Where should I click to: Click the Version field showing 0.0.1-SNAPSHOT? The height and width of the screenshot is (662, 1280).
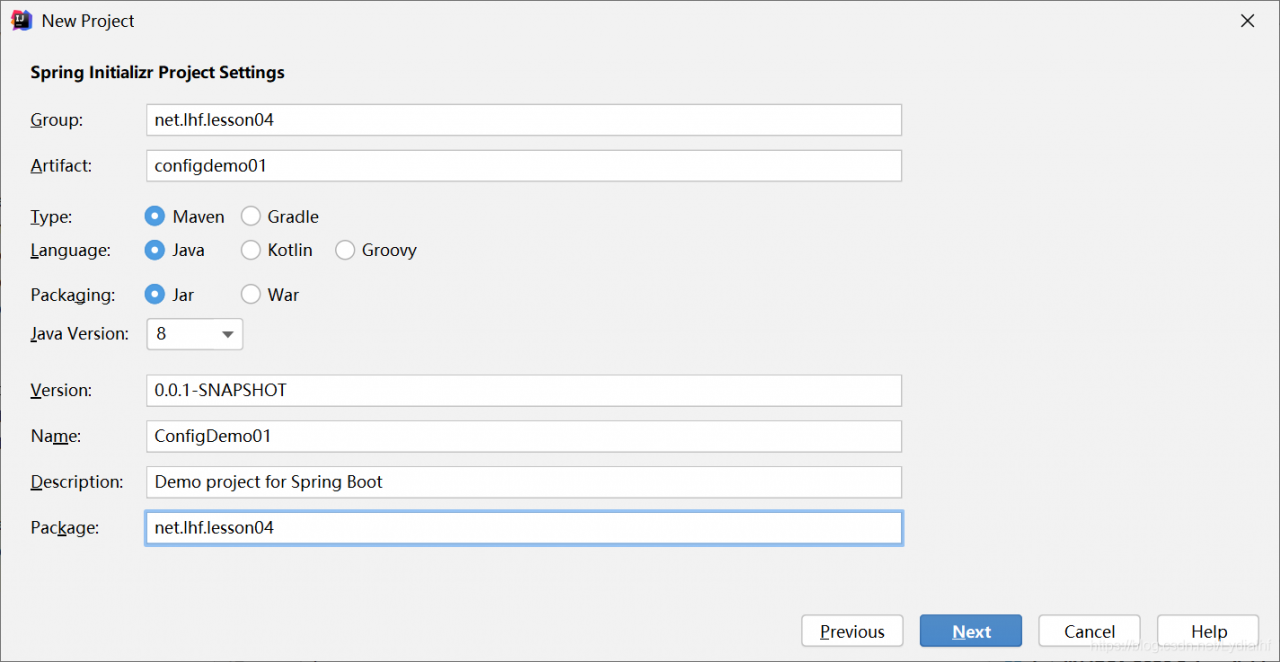tap(523, 390)
